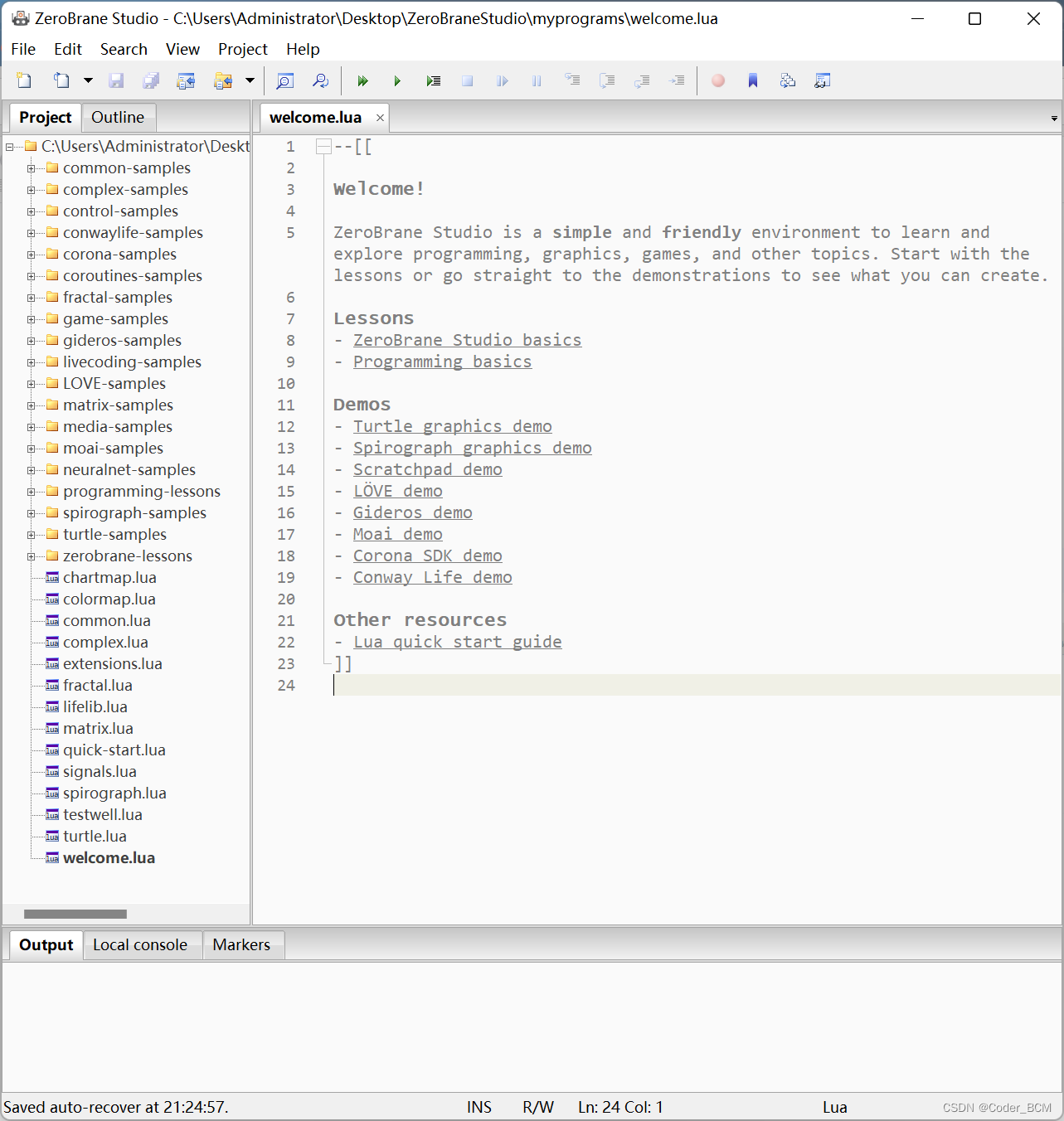1064x1121 pixels.
Task: Open the Search menu
Action: (124, 49)
